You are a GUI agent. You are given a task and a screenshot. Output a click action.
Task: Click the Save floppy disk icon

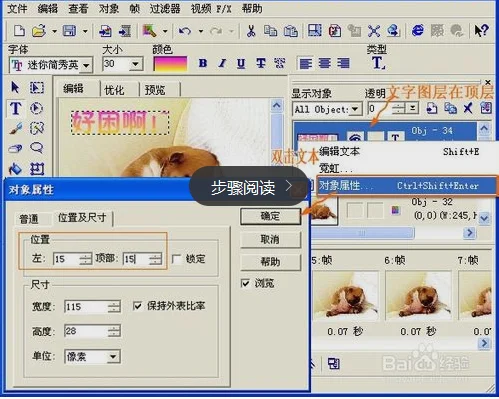70,31
